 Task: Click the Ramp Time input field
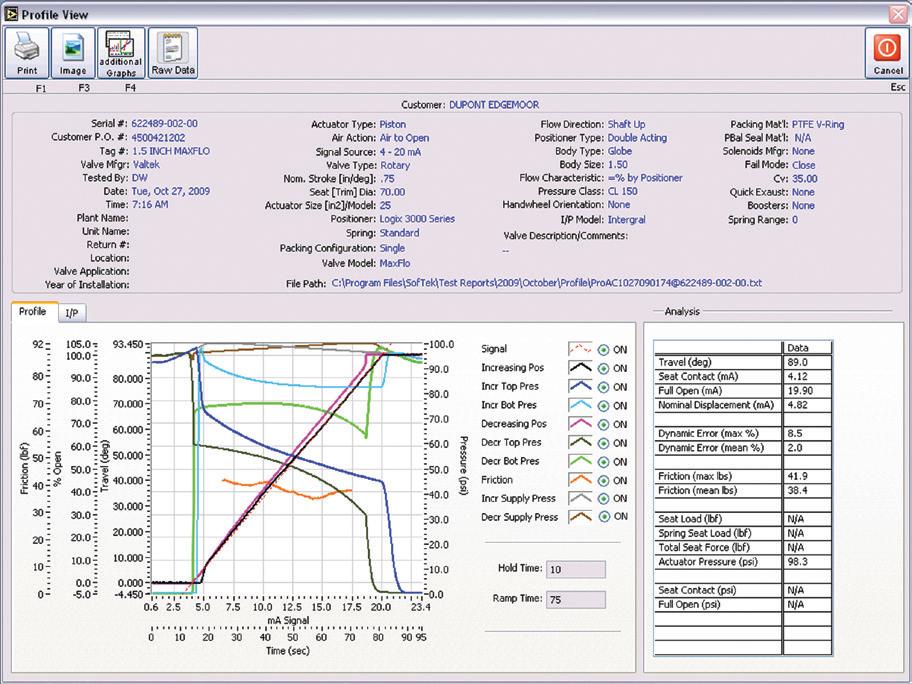point(577,600)
